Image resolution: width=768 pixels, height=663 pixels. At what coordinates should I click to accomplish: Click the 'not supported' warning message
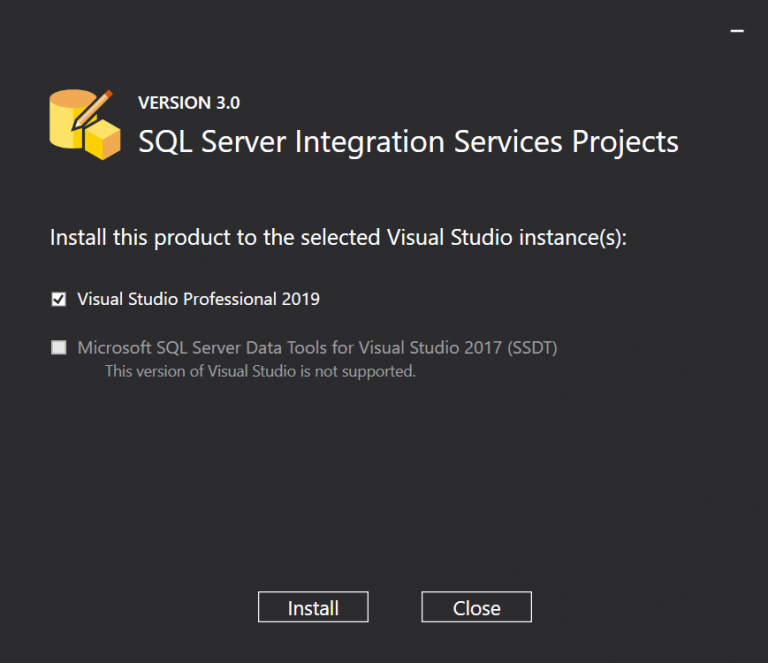click(x=261, y=371)
